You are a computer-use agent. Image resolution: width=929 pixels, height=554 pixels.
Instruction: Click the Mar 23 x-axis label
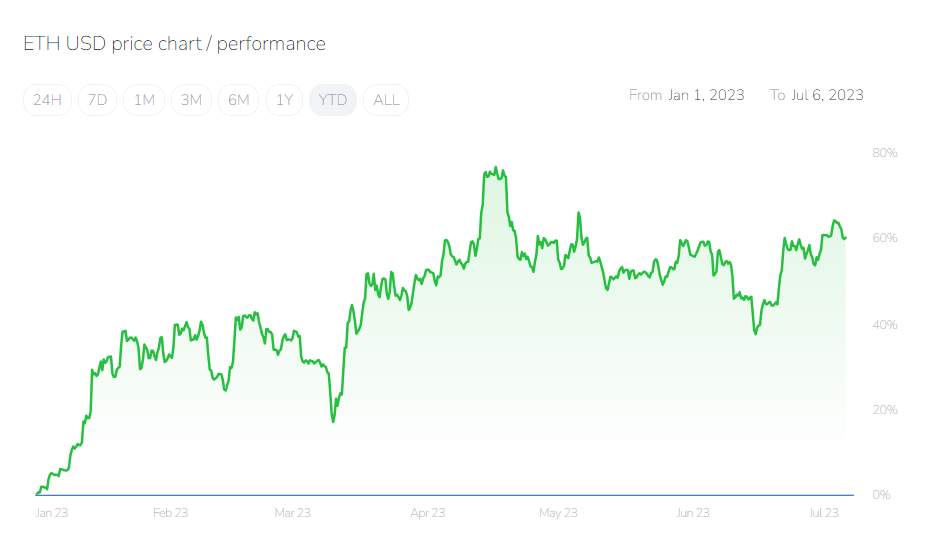point(292,513)
